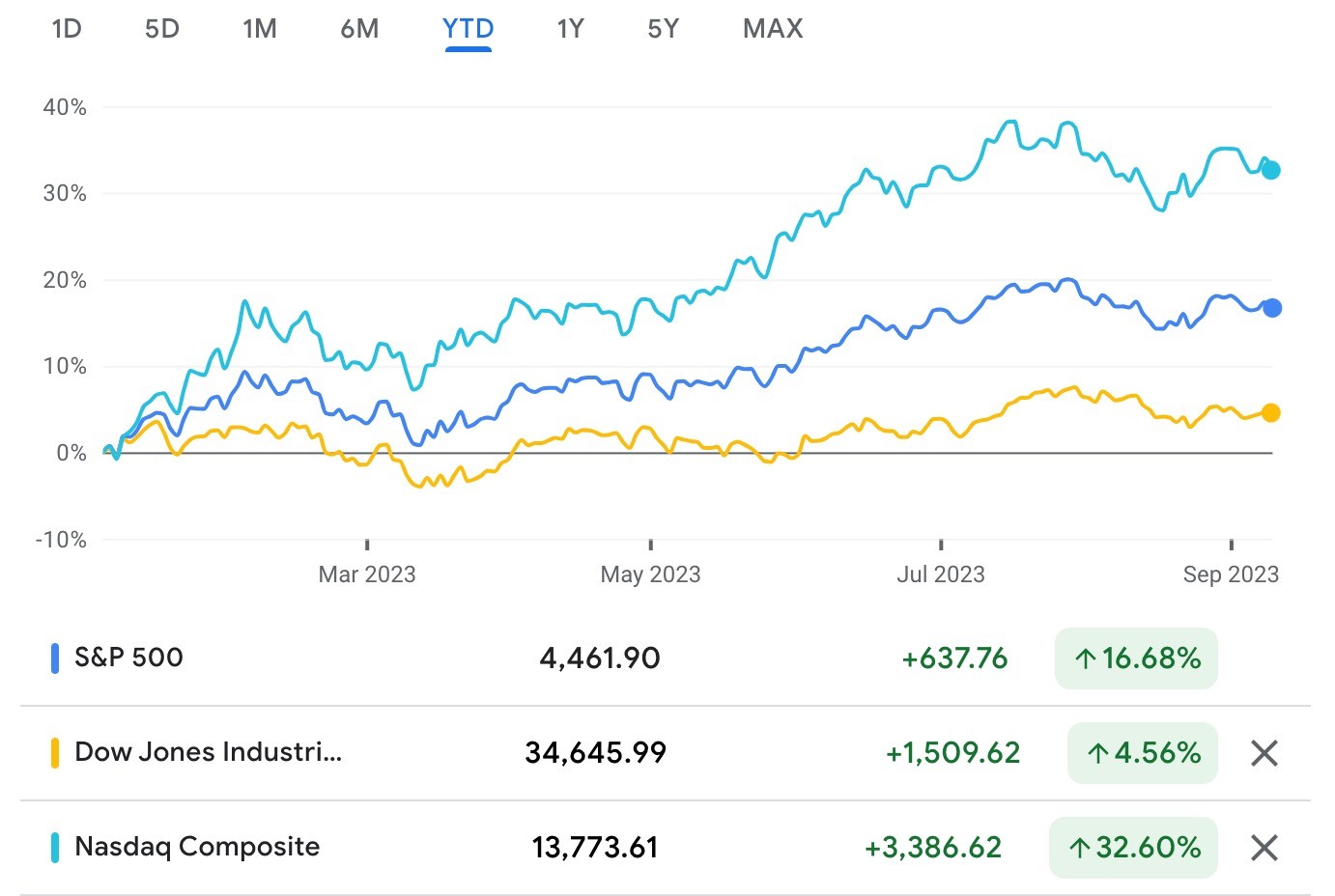Open the Dow Jones Industri... row
This screenshot has width=1335, height=896.
pyautogui.click(x=666, y=753)
